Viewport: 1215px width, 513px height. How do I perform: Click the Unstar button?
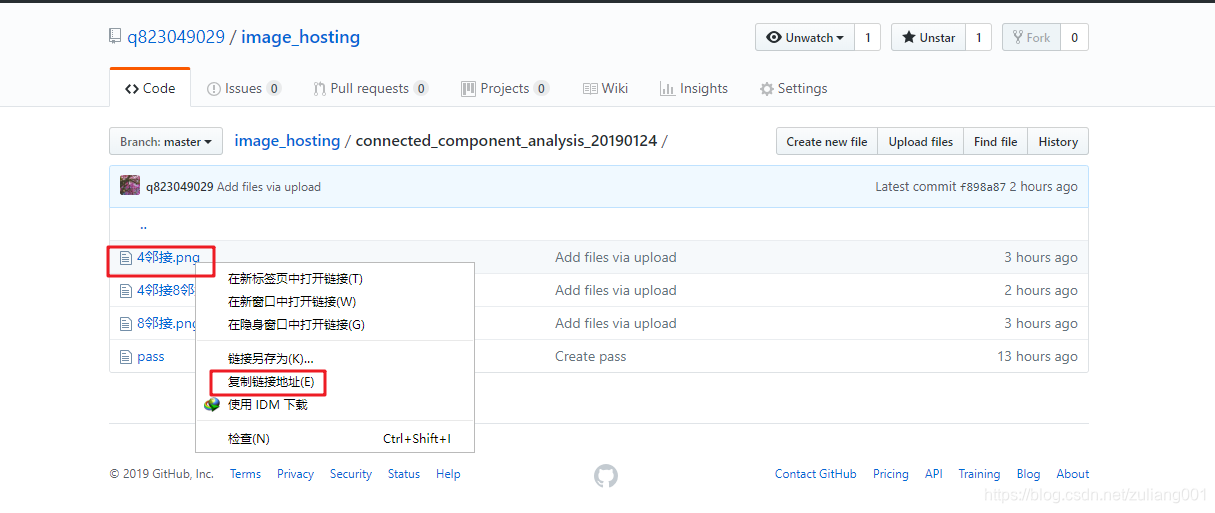pyautogui.click(x=928, y=37)
